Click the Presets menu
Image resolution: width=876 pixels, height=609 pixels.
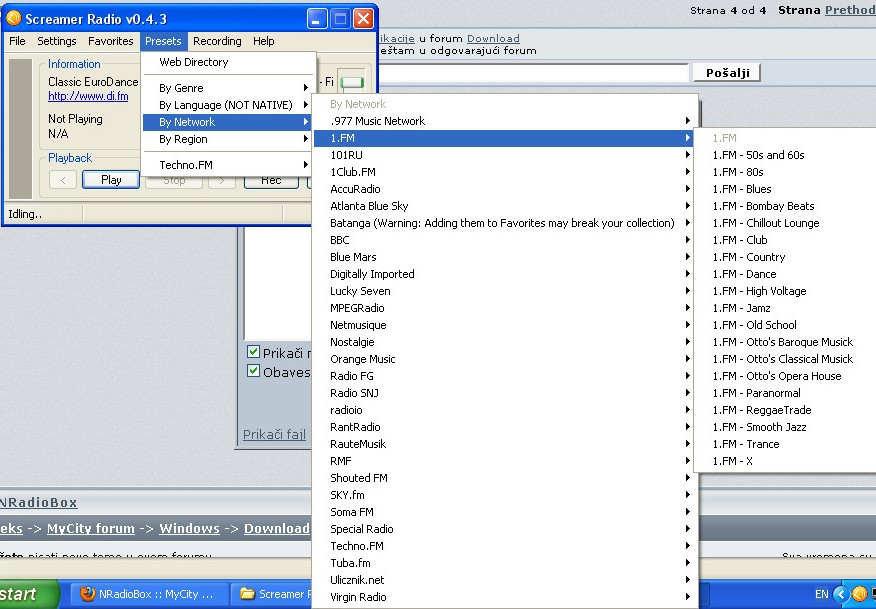(x=163, y=41)
